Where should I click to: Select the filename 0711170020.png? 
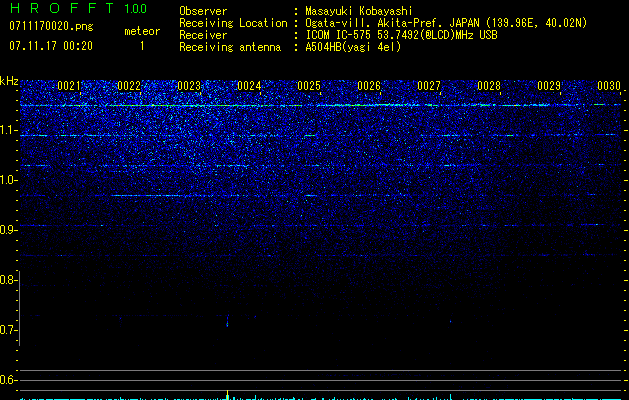tap(51, 27)
